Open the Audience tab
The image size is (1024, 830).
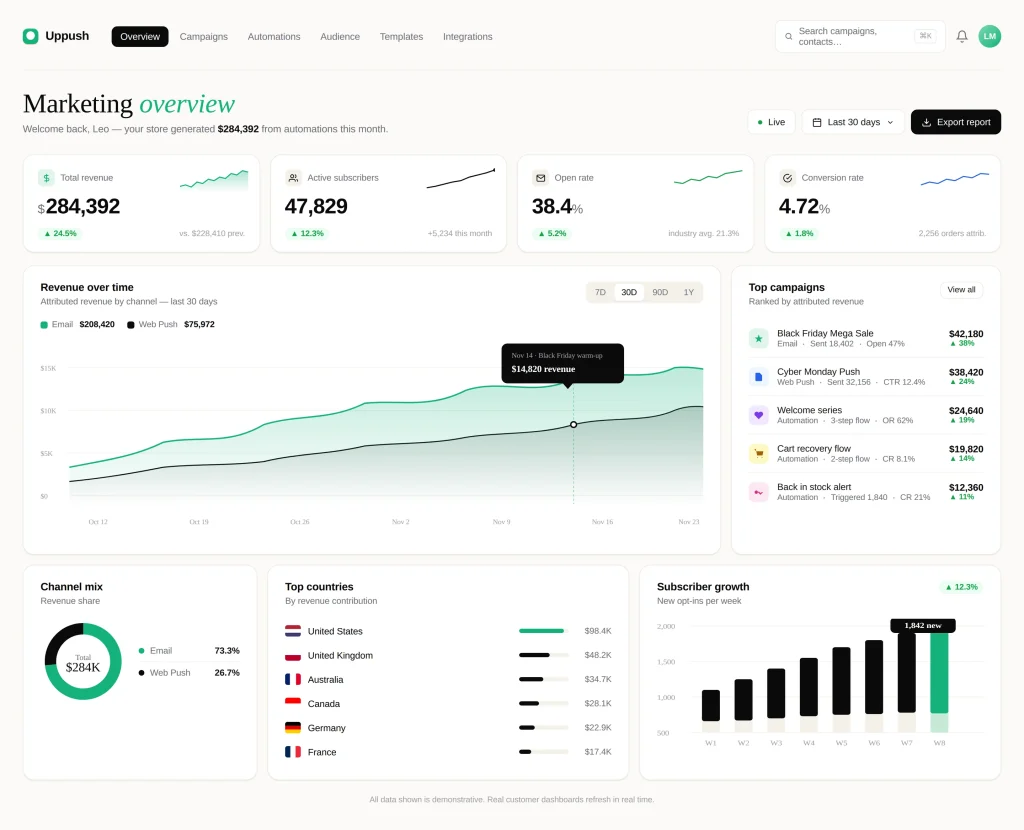tap(340, 37)
